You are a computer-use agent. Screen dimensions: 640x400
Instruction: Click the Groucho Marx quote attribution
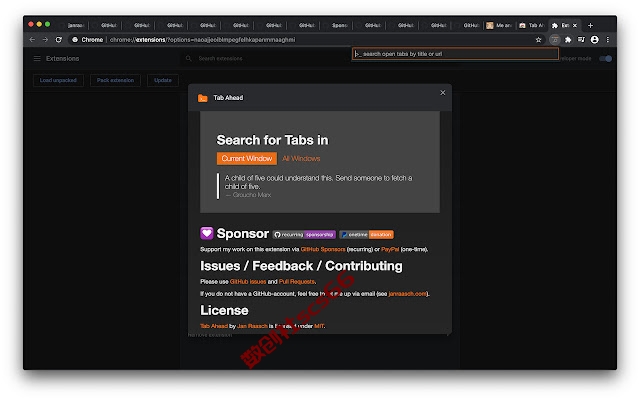pos(248,195)
